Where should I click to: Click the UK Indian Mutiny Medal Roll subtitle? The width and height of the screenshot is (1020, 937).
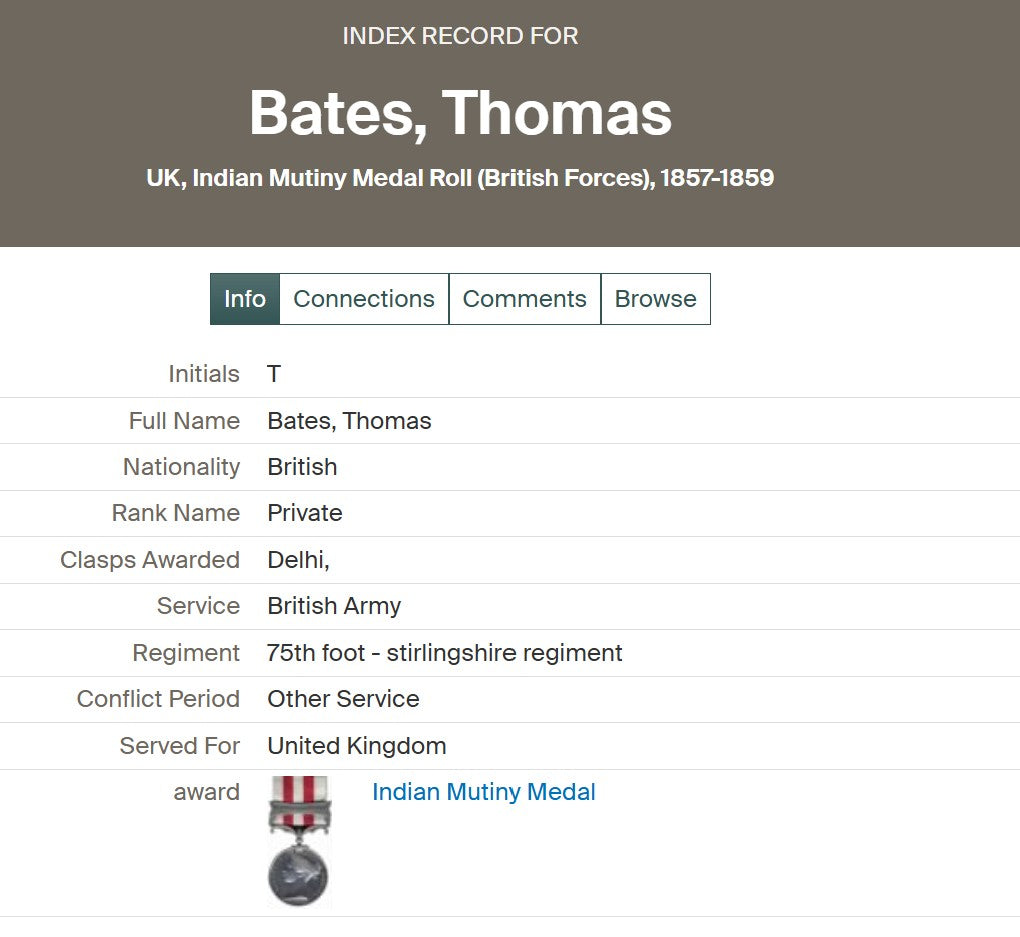point(460,178)
